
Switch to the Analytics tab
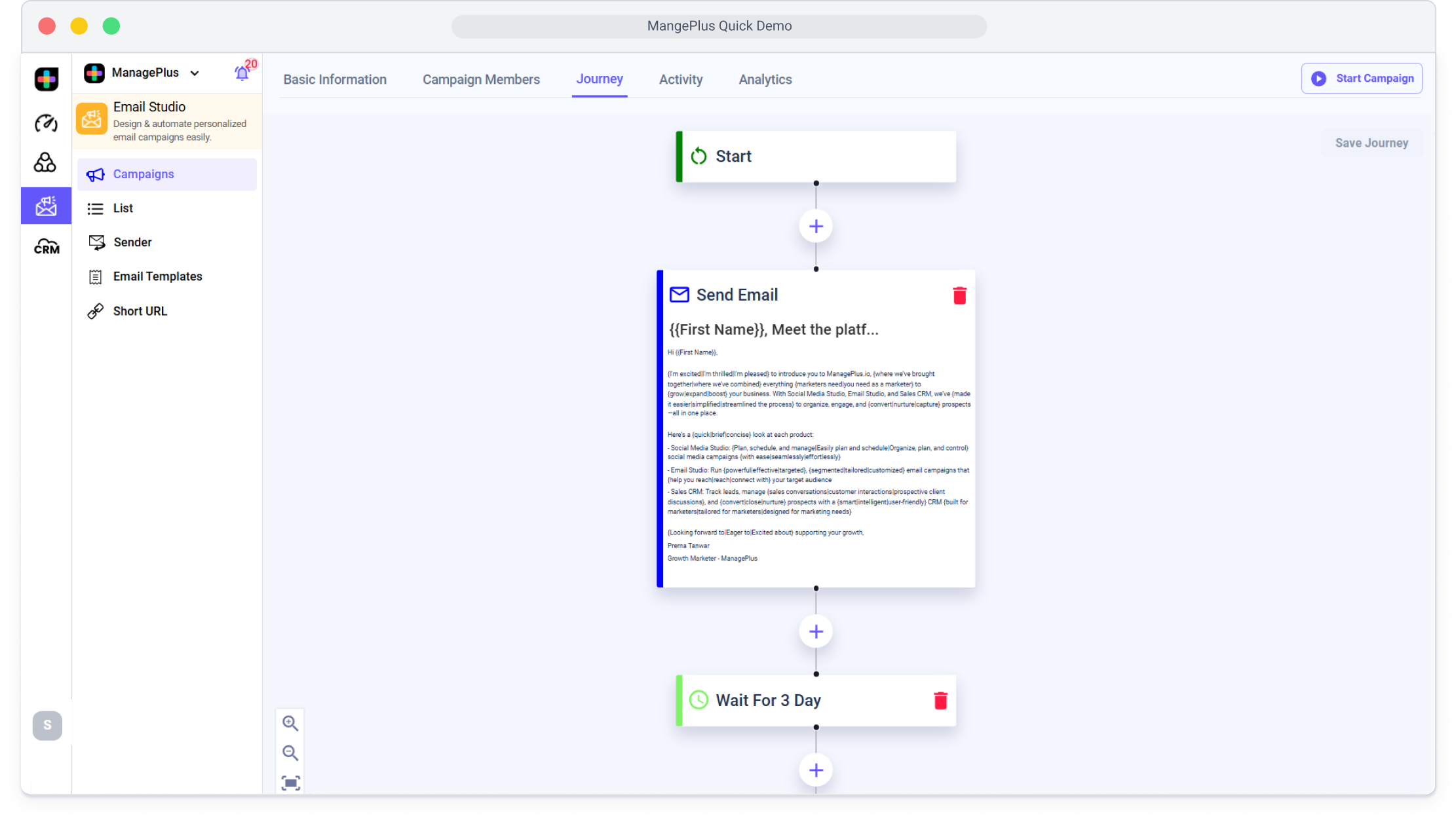pos(765,79)
